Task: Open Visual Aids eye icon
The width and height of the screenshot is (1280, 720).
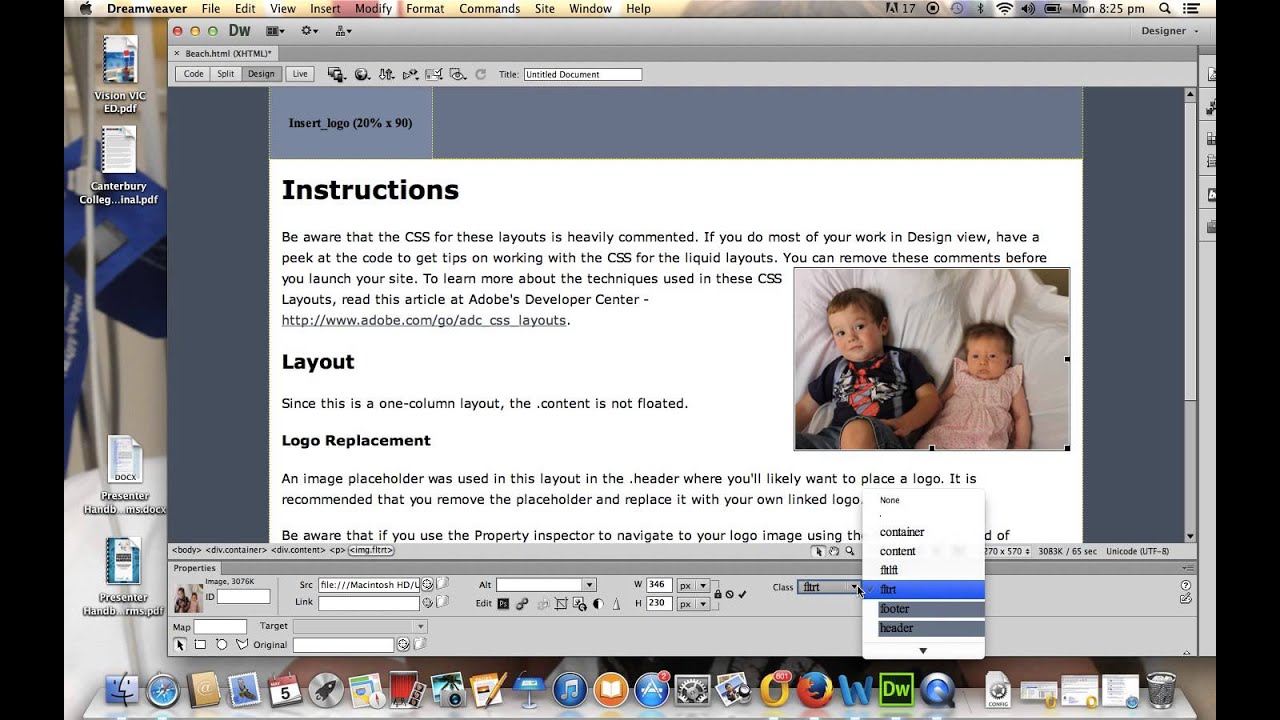Action: click(x=458, y=74)
